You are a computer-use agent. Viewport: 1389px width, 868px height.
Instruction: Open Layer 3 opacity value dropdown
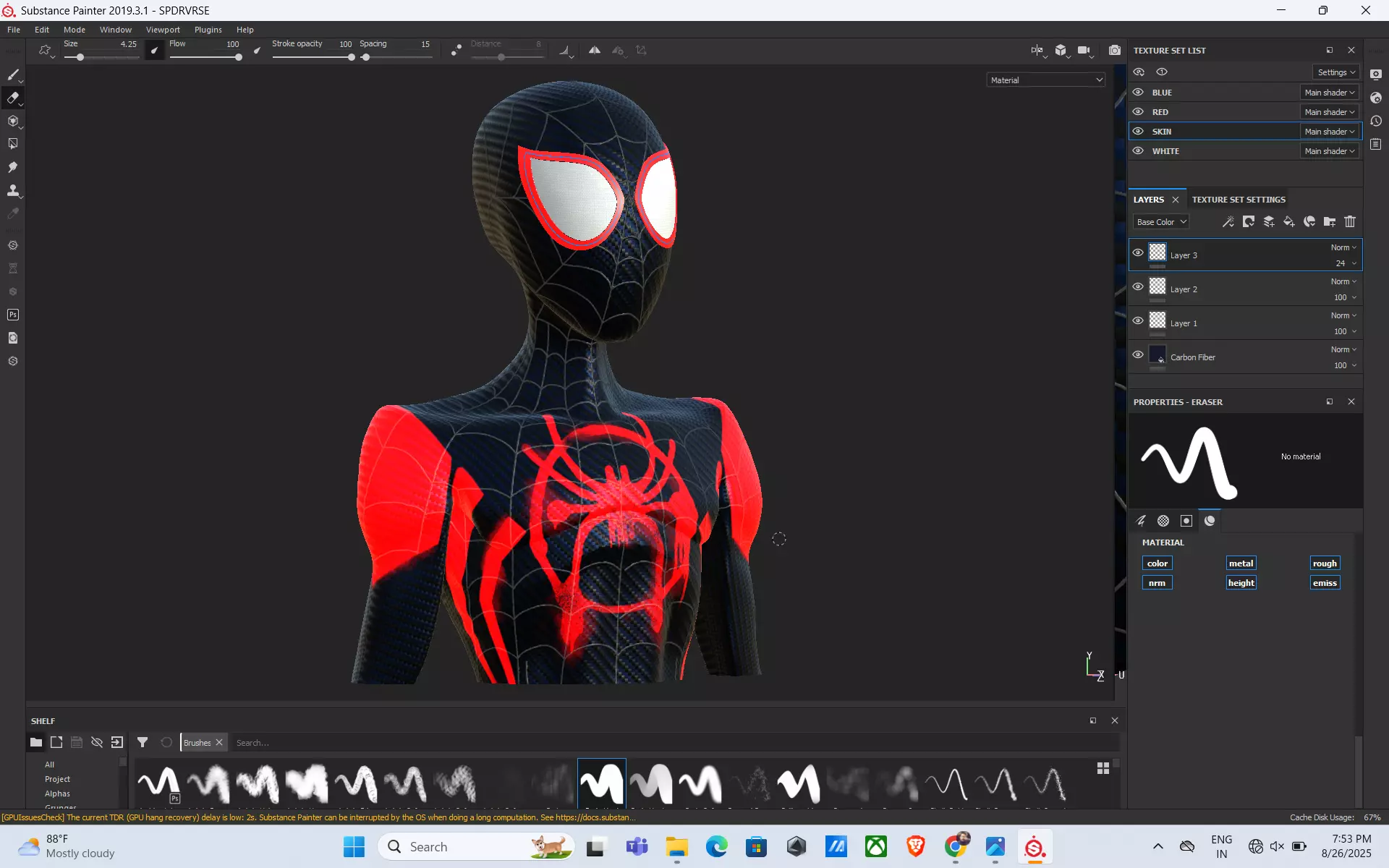(x=1346, y=263)
